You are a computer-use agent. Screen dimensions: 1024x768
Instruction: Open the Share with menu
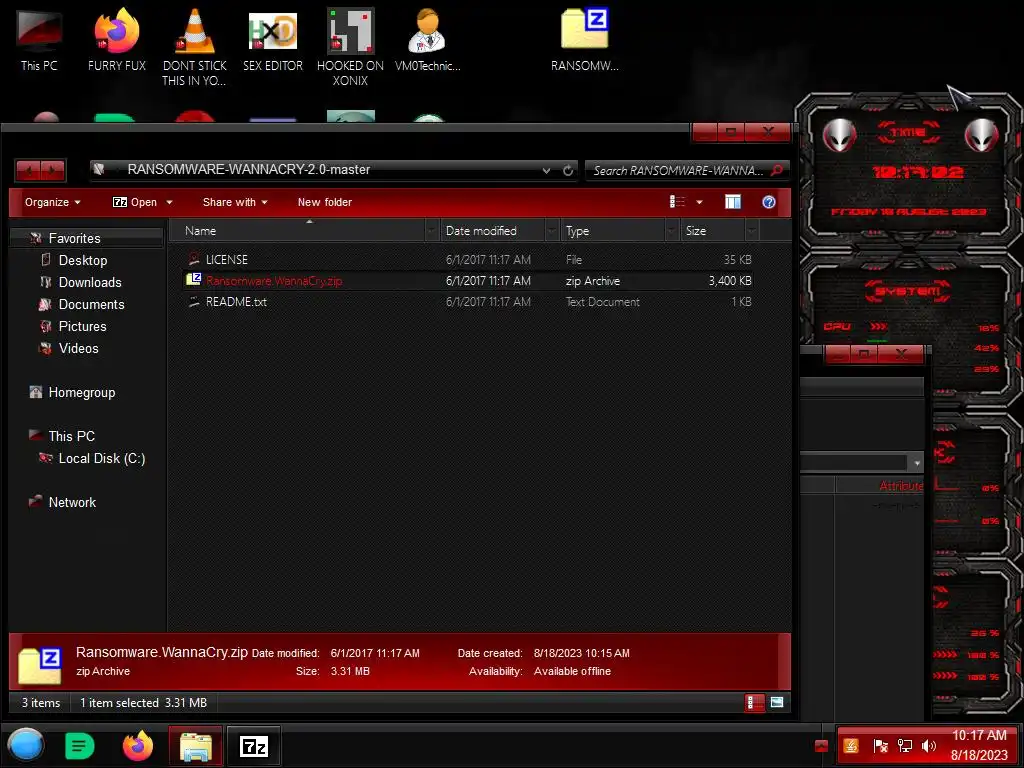(235, 202)
